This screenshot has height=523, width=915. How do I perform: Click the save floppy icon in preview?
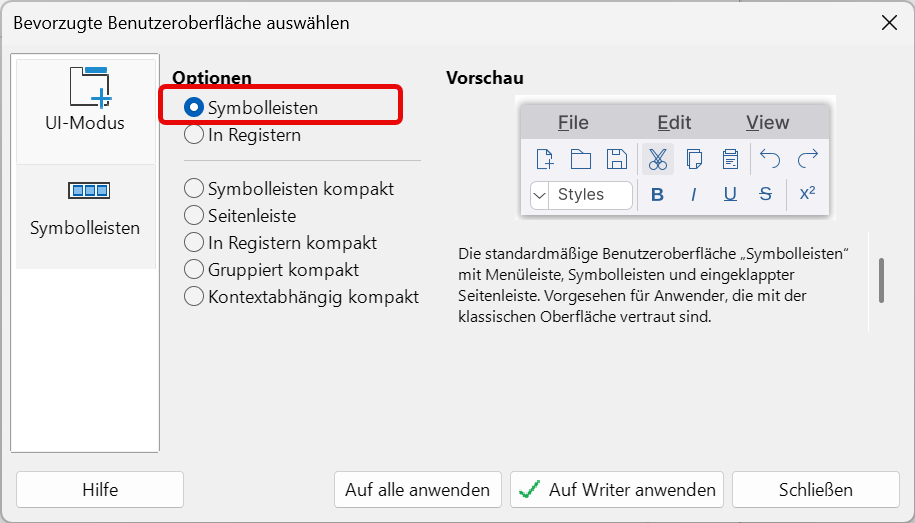point(617,159)
